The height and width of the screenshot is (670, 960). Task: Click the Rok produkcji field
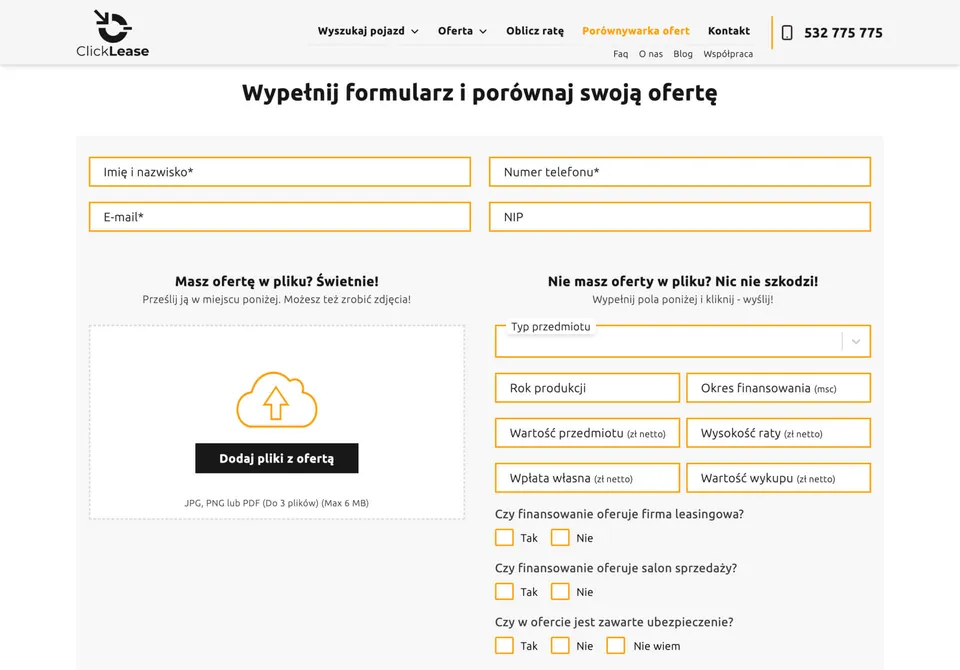(587, 388)
